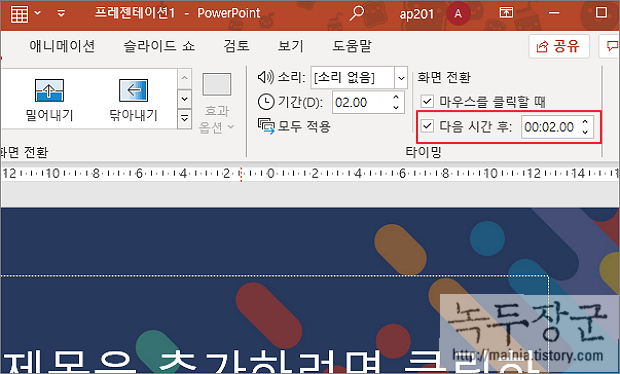Open the account avatar 'A'
The height and width of the screenshot is (374, 620).
tap(457, 14)
